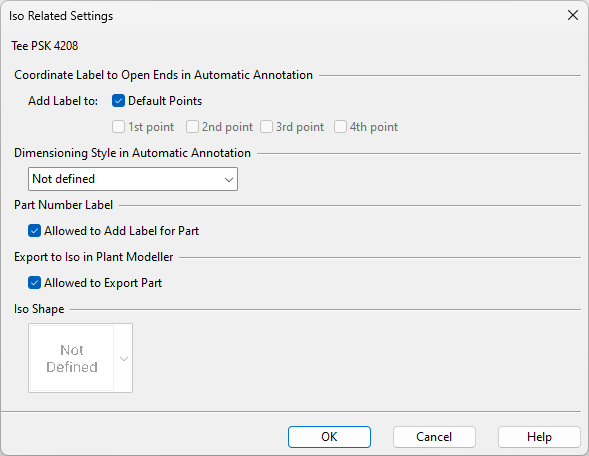The image size is (589, 456).
Task: Open the Help button
Action: point(539,437)
